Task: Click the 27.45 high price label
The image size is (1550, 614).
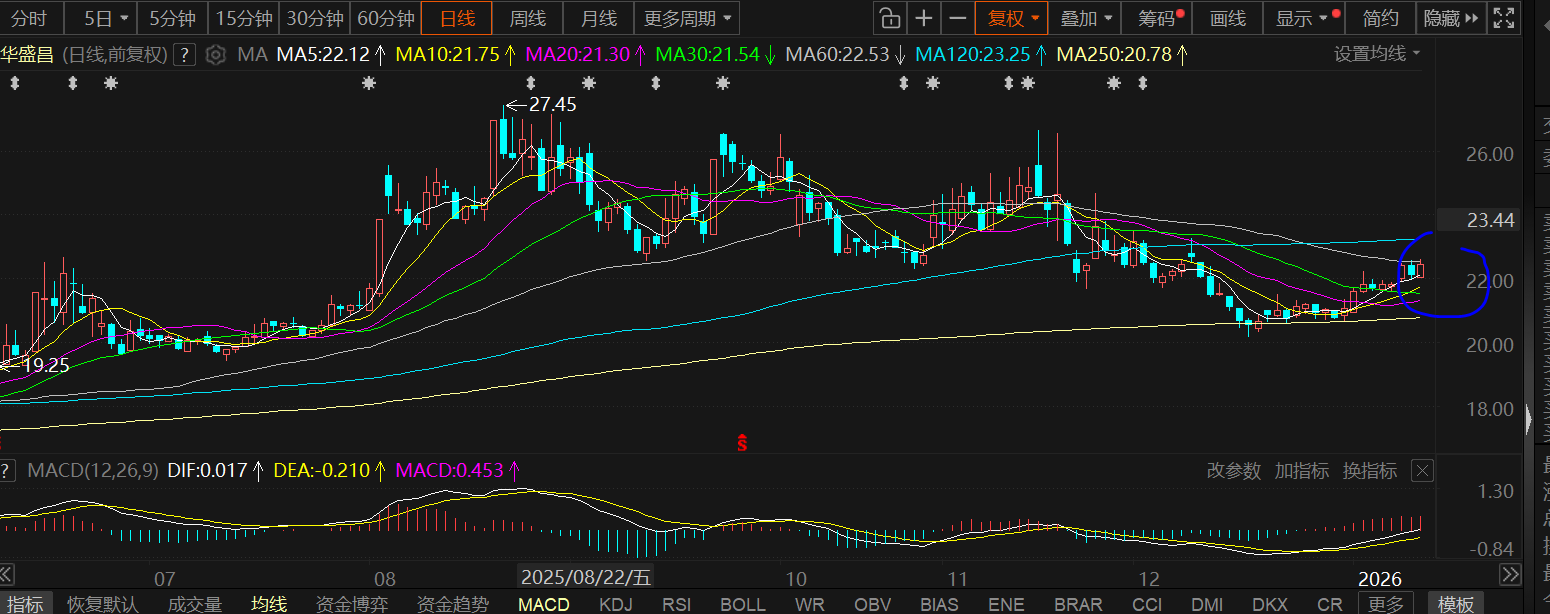Action: (x=552, y=104)
